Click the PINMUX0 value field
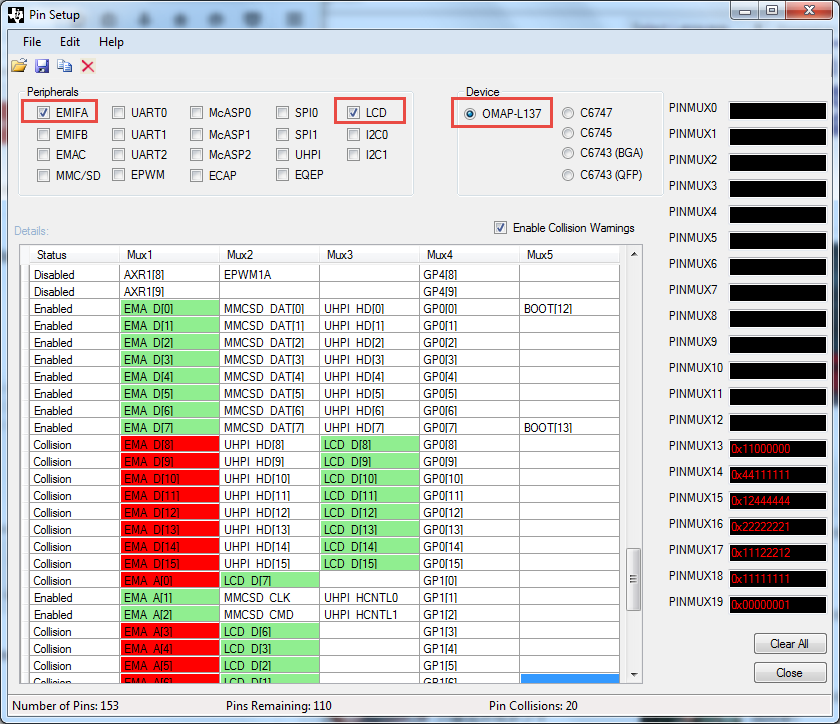 [778, 111]
